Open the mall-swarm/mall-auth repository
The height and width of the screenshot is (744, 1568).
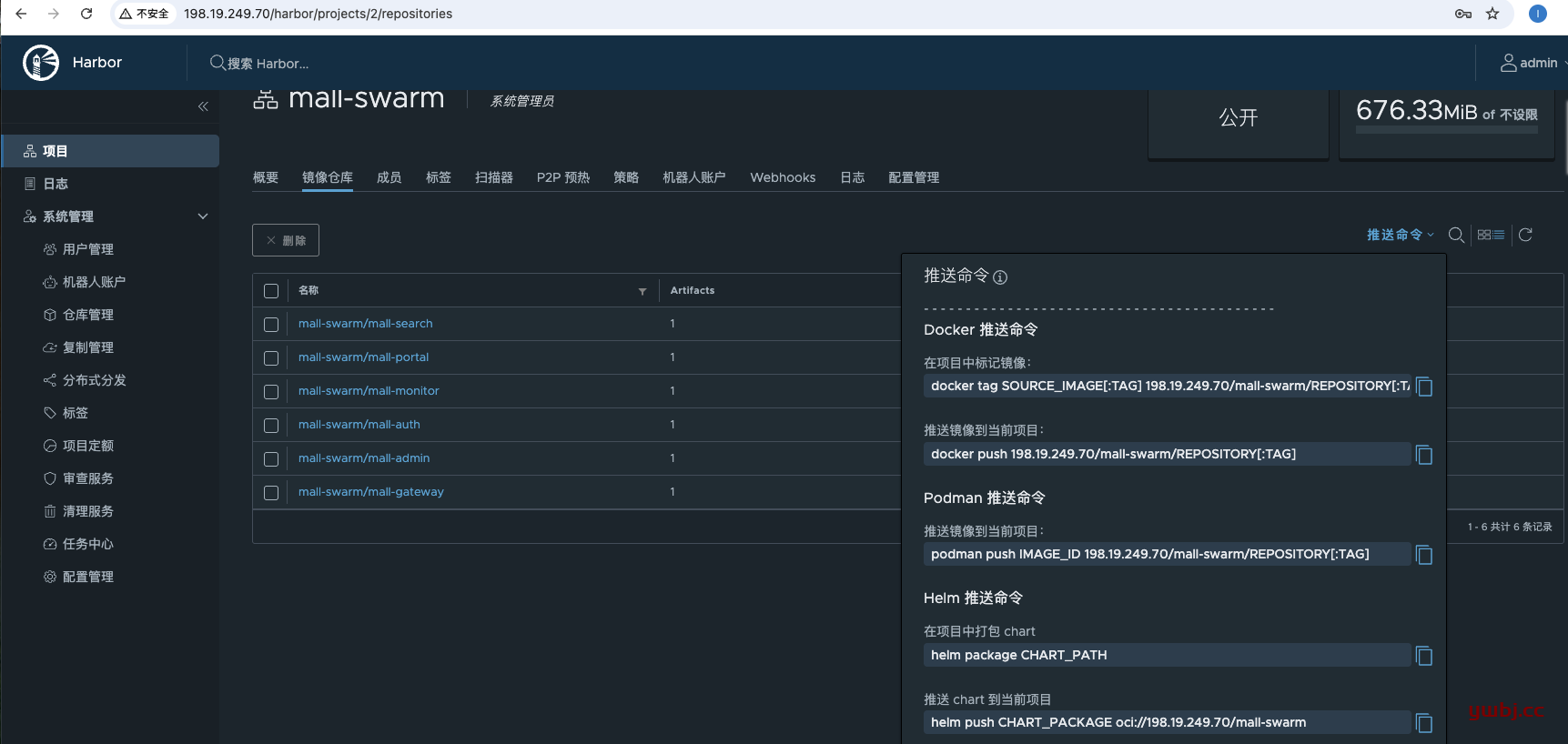point(359,425)
